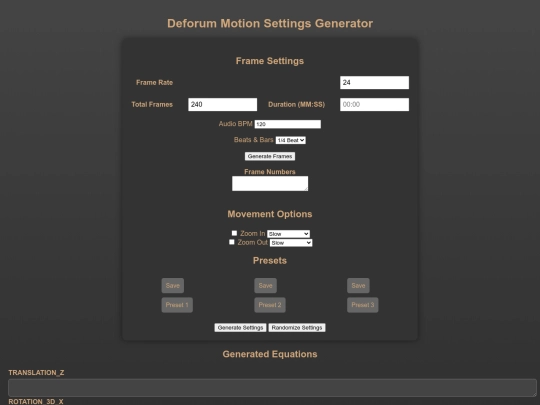Click the Presets heading

pos(270,261)
